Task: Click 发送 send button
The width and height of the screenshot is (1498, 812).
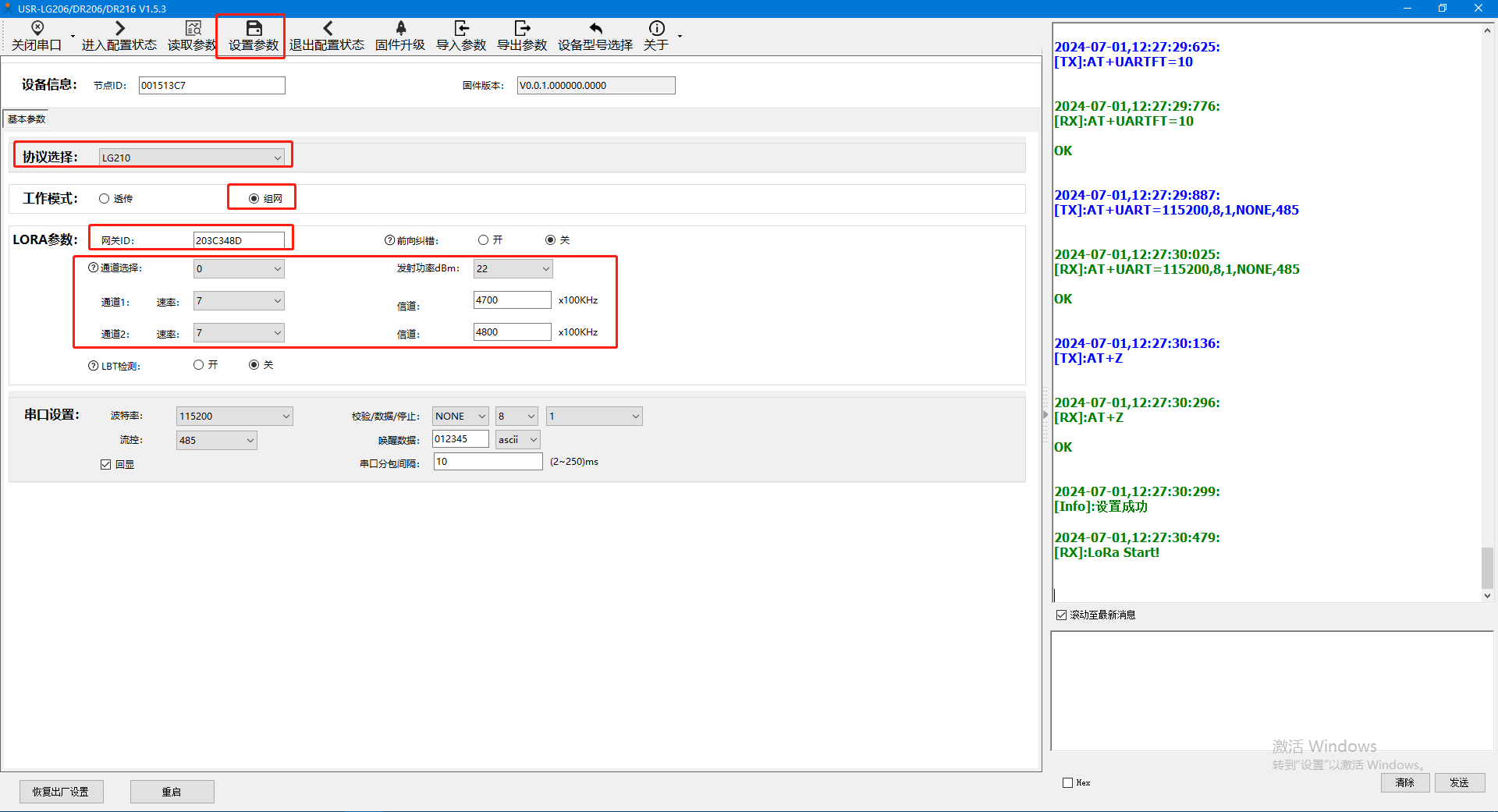Action: coord(1460,783)
